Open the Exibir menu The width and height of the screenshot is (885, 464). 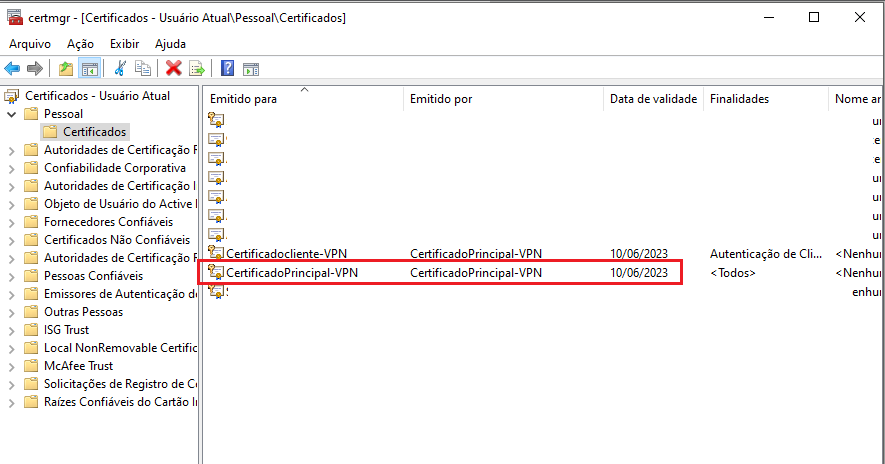pos(125,44)
